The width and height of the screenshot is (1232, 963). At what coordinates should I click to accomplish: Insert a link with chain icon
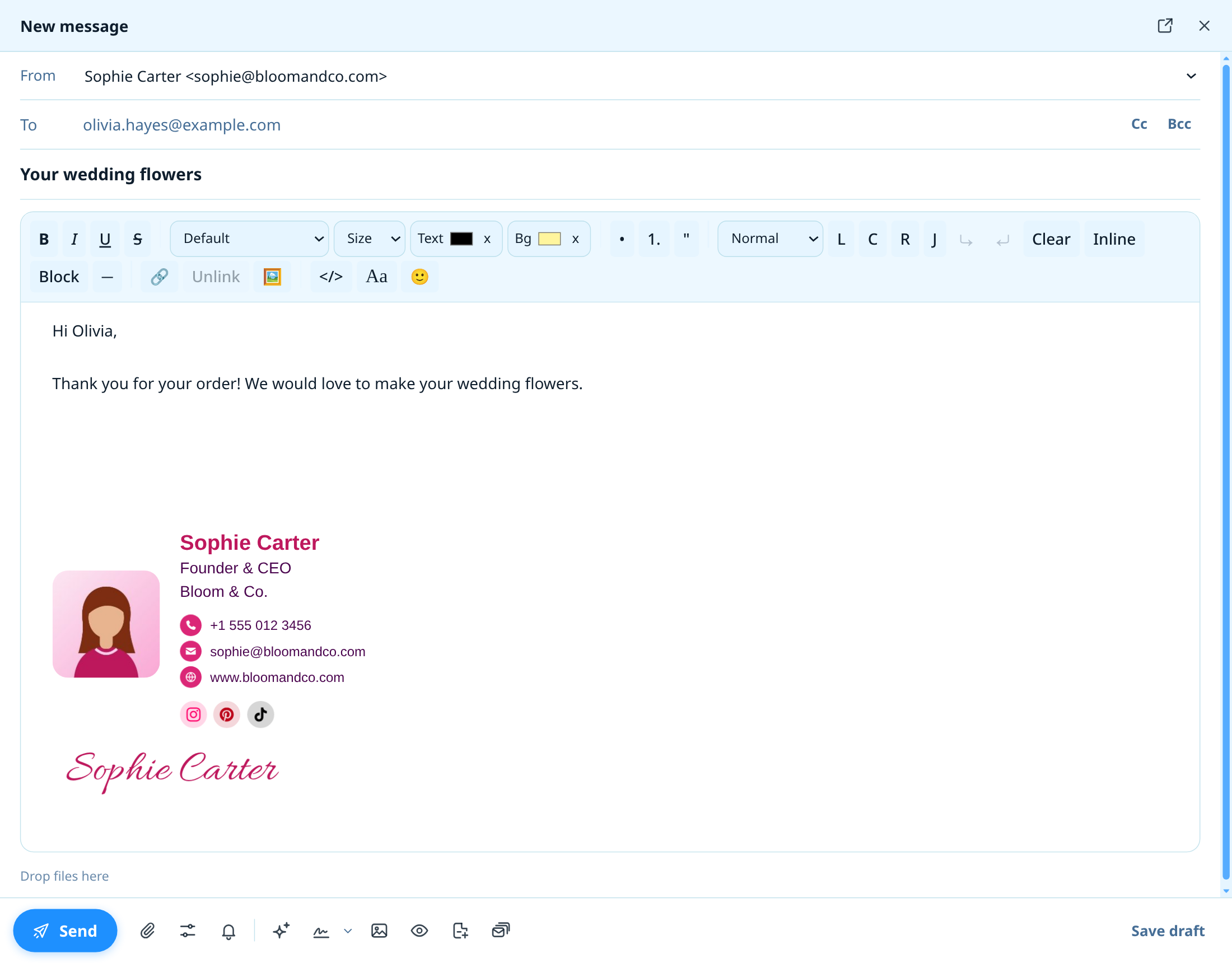point(159,277)
